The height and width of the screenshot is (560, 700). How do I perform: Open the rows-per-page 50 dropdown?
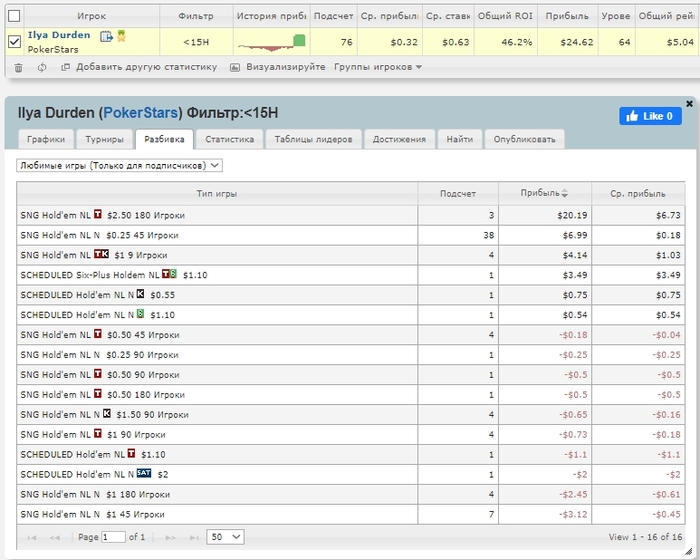225,537
